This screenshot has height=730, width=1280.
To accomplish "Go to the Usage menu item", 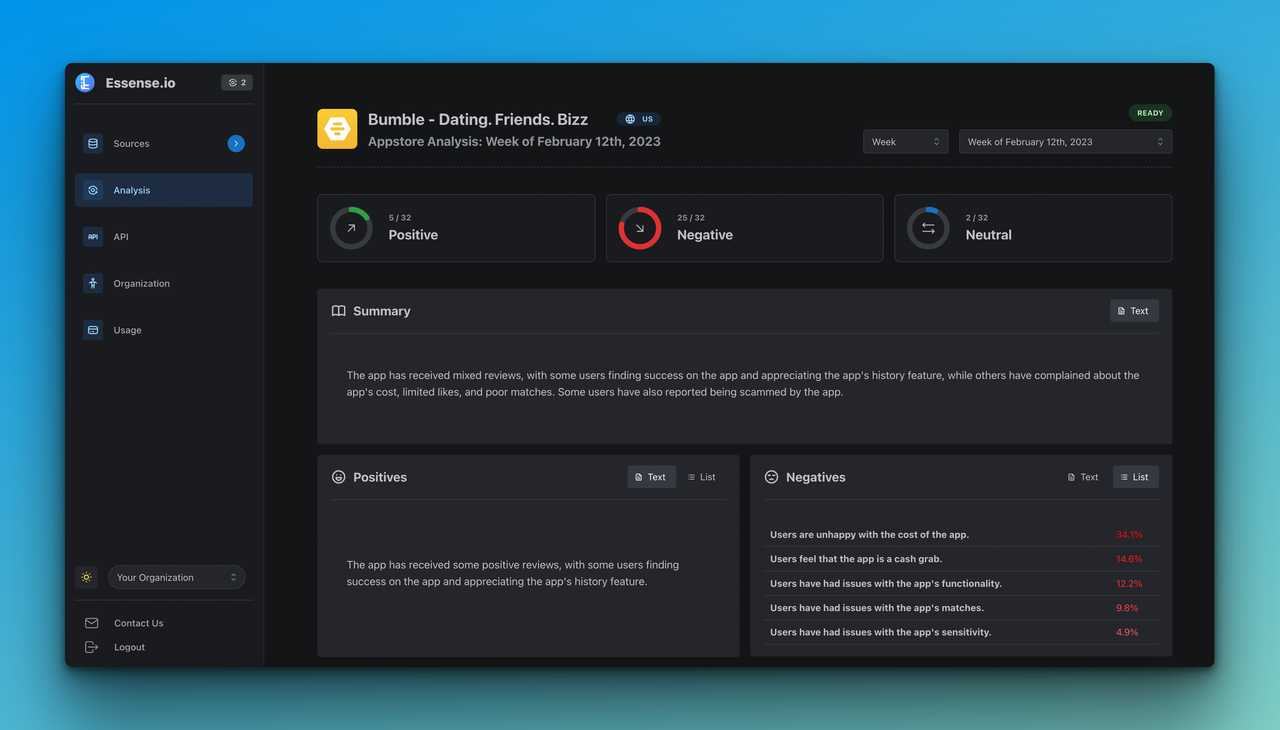I will tap(164, 330).
